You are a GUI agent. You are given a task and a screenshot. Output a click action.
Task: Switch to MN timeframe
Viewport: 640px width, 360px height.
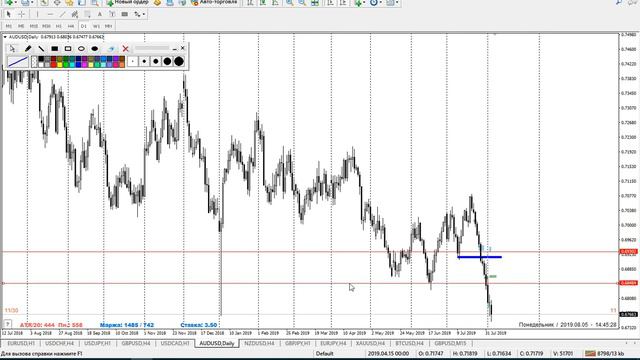coord(109,26)
